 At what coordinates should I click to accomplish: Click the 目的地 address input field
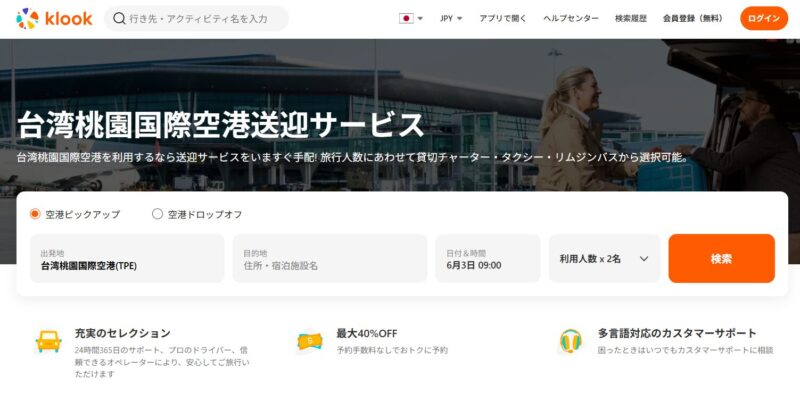(x=330, y=258)
